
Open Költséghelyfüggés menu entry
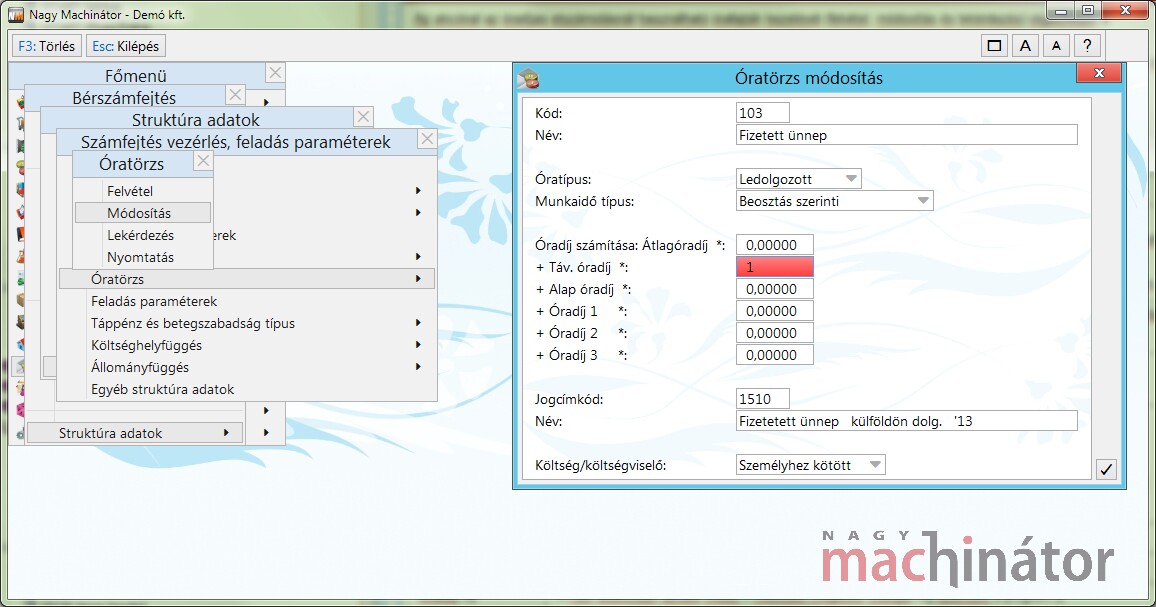coord(247,345)
